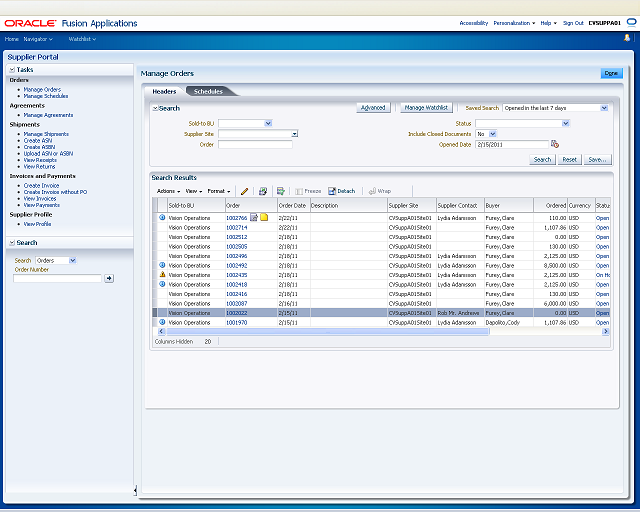Open the View Payments task link
Image resolution: width=640 pixels, height=512 pixels.
click(x=42, y=205)
